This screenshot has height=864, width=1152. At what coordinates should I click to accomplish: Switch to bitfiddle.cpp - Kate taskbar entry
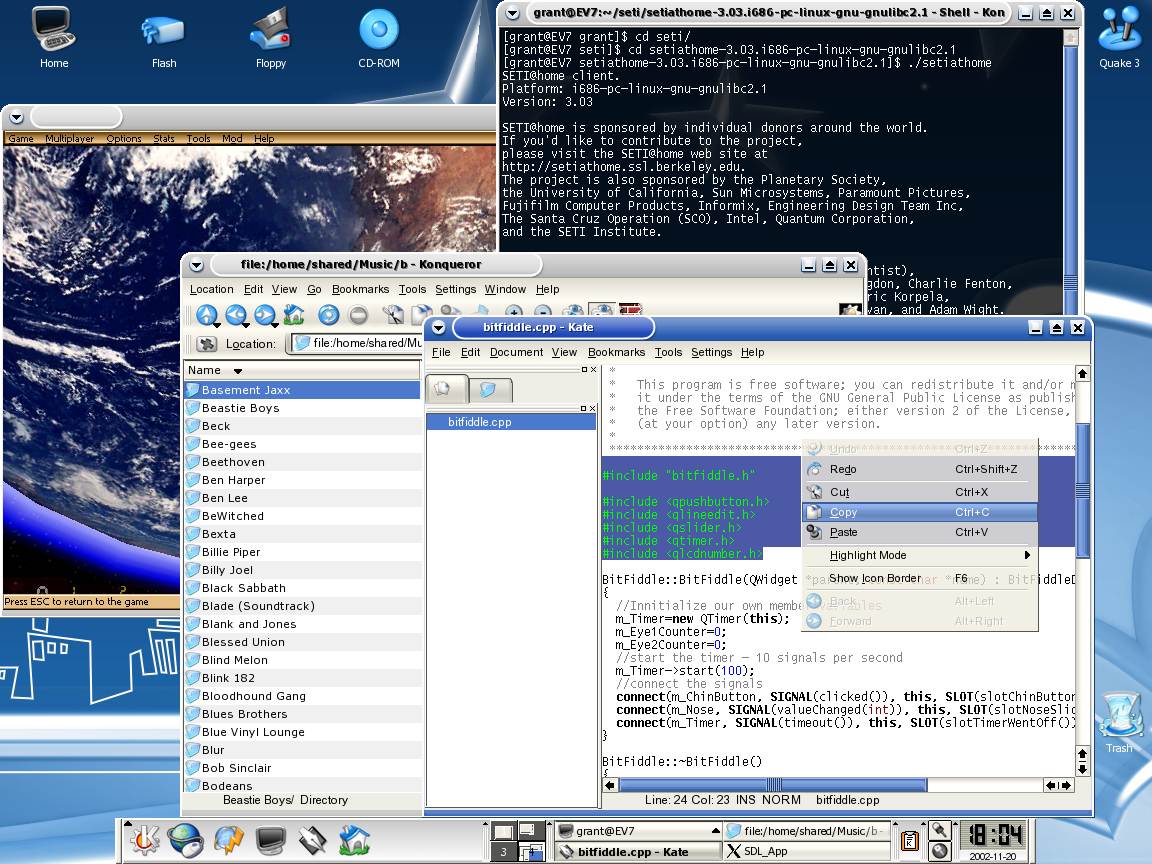click(638, 852)
